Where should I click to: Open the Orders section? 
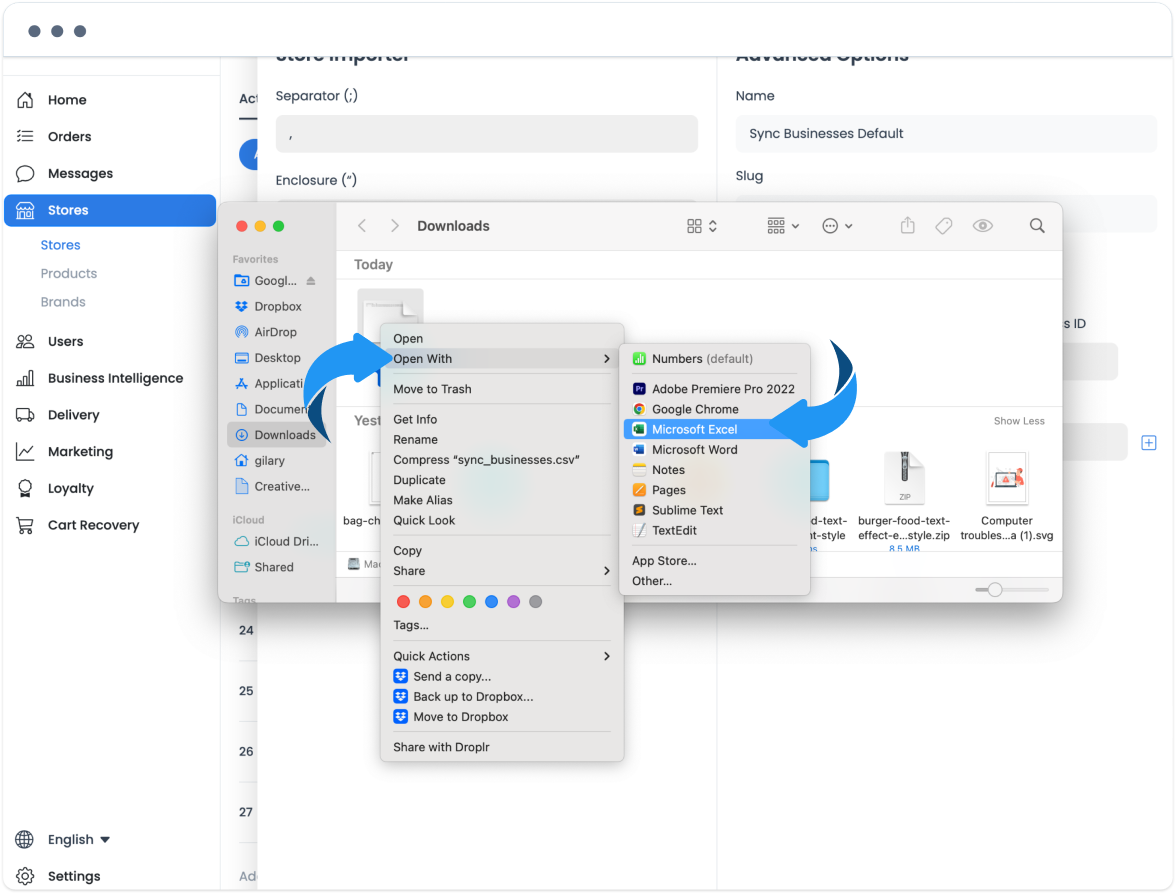(x=69, y=137)
